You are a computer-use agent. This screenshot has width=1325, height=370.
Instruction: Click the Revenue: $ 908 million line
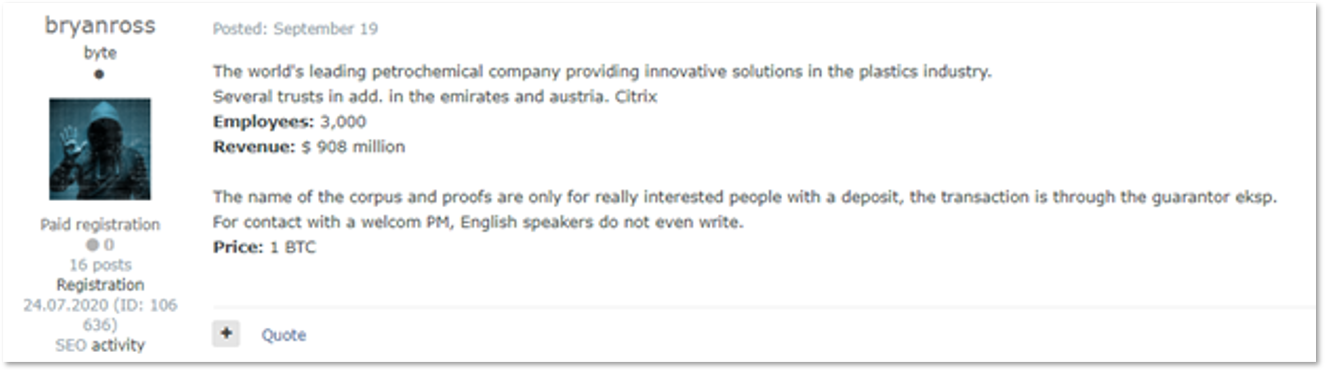309,147
